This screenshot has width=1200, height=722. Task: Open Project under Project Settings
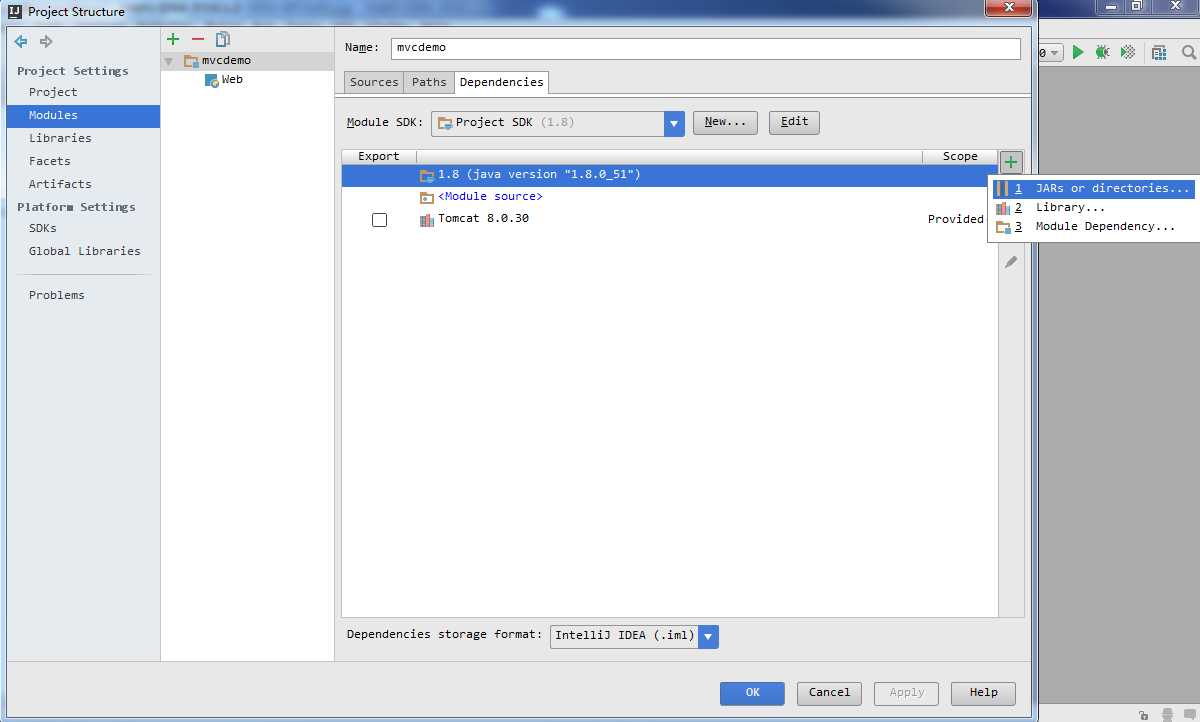53,92
